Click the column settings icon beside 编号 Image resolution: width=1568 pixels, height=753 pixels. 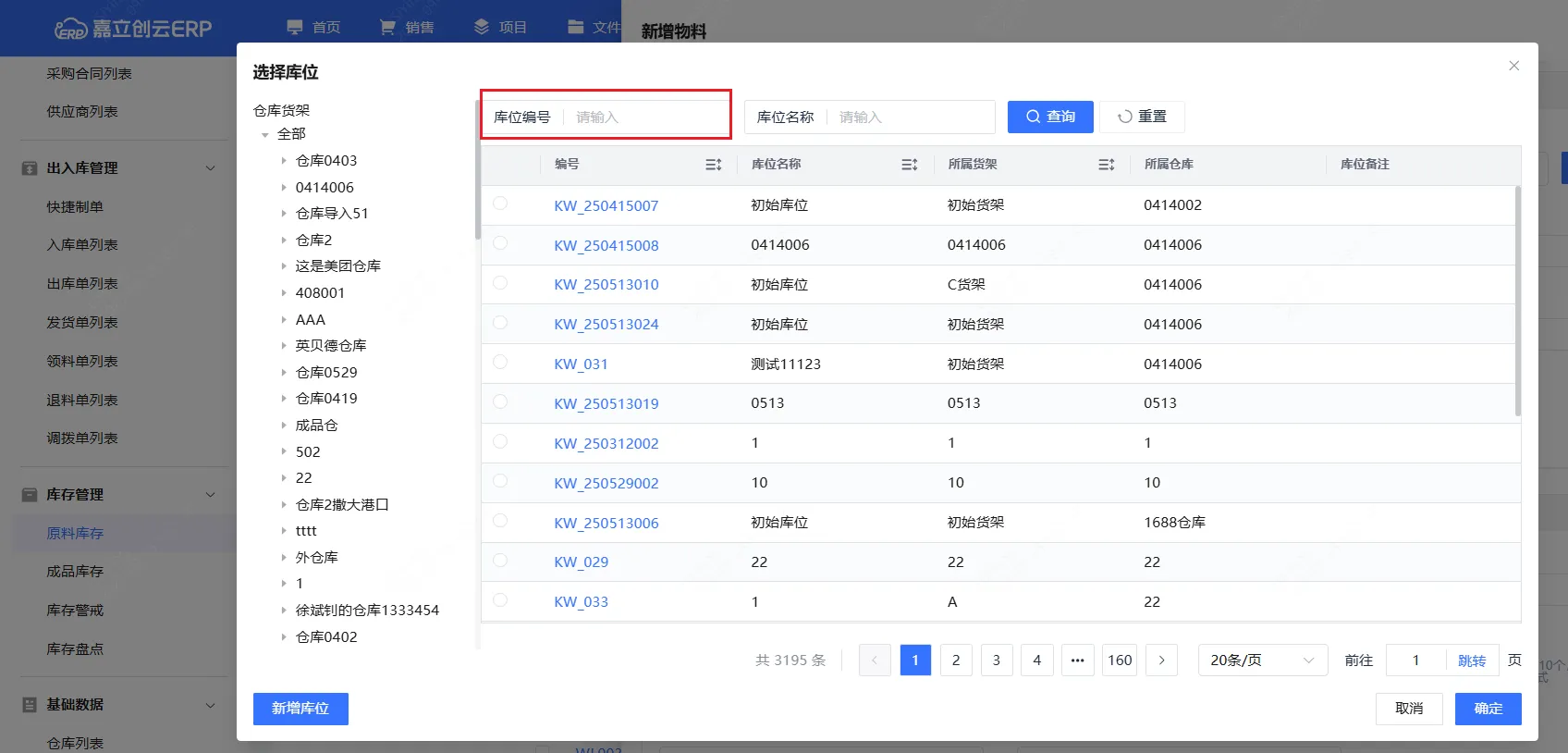713,165
